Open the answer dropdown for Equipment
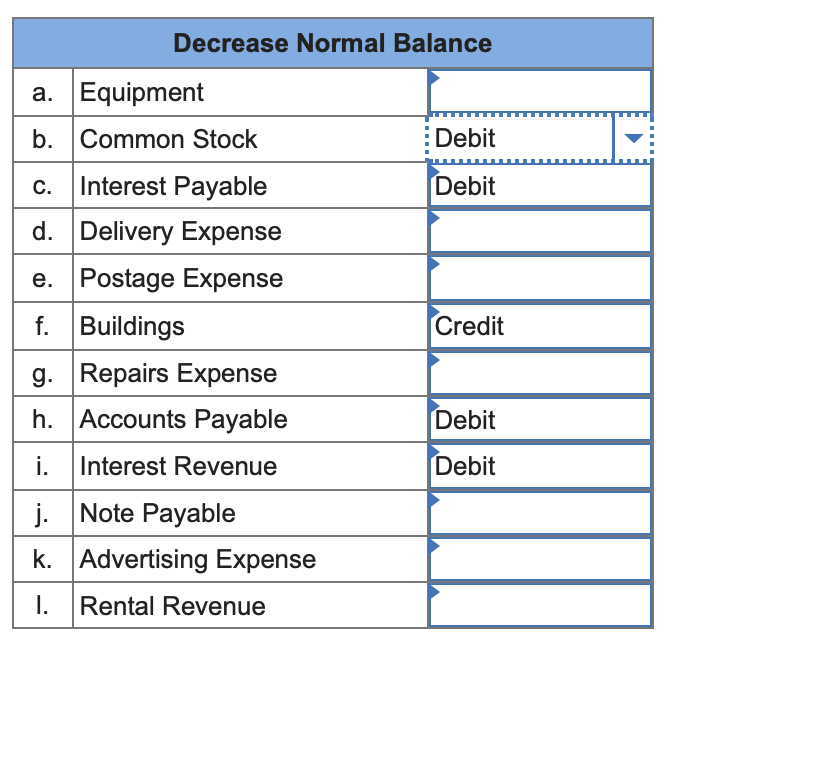This screenshot has width=830, height=773. (540, 91)
